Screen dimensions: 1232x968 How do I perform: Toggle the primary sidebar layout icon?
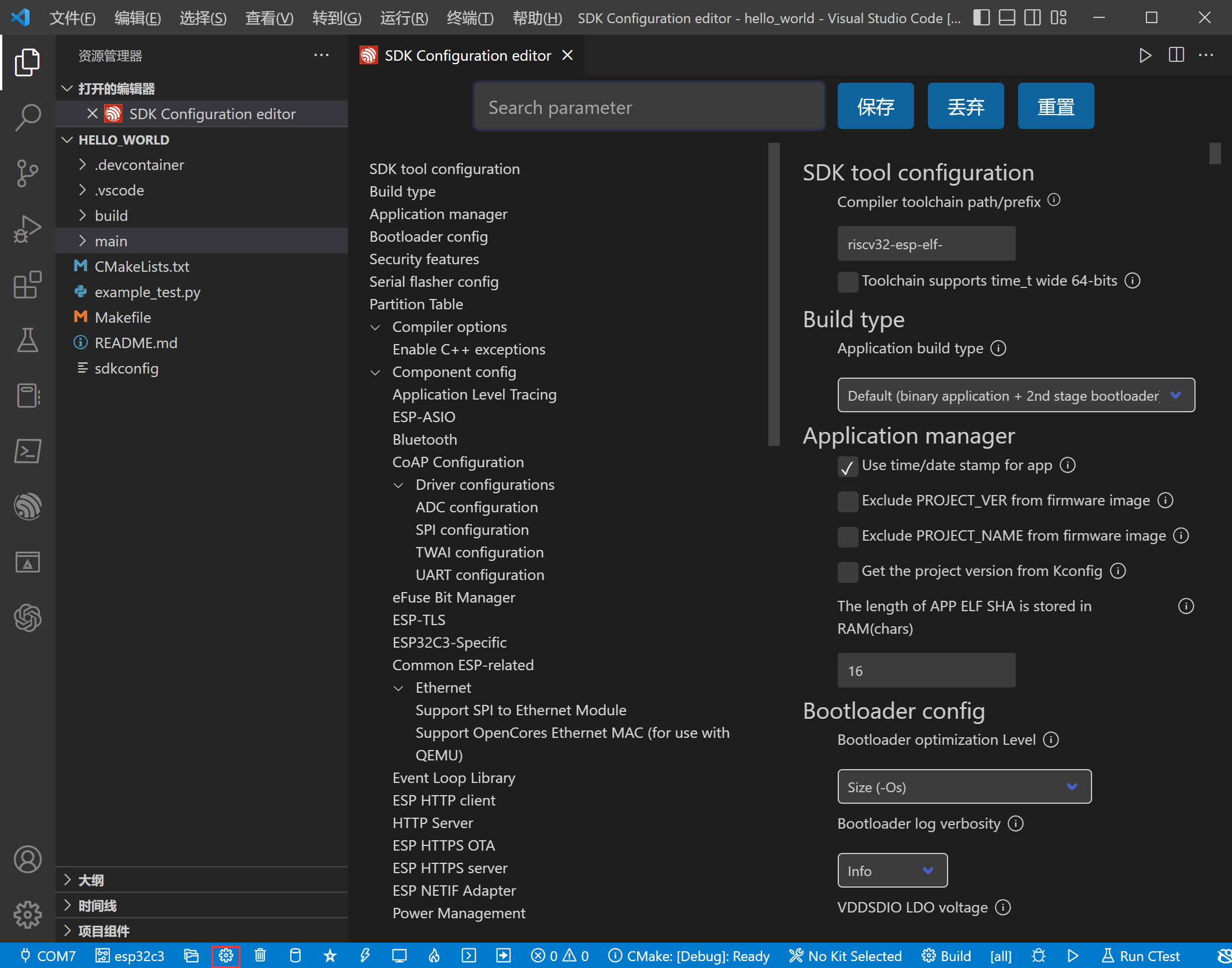[981, 17]
